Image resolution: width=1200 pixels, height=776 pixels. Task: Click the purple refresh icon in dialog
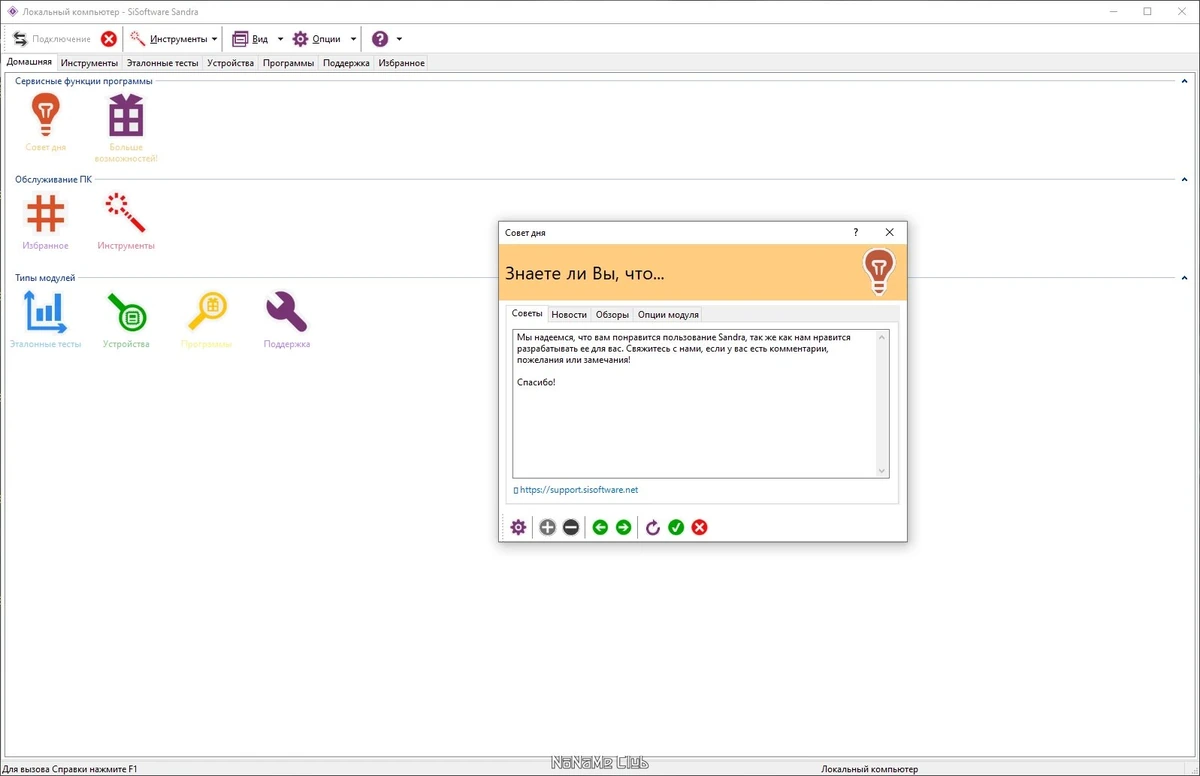653,527
